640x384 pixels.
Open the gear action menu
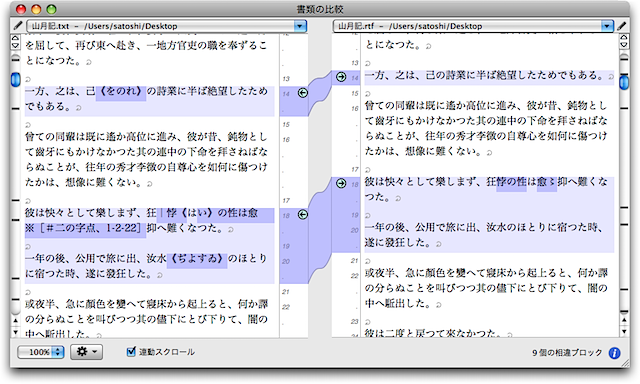click(x=86, y=352)
